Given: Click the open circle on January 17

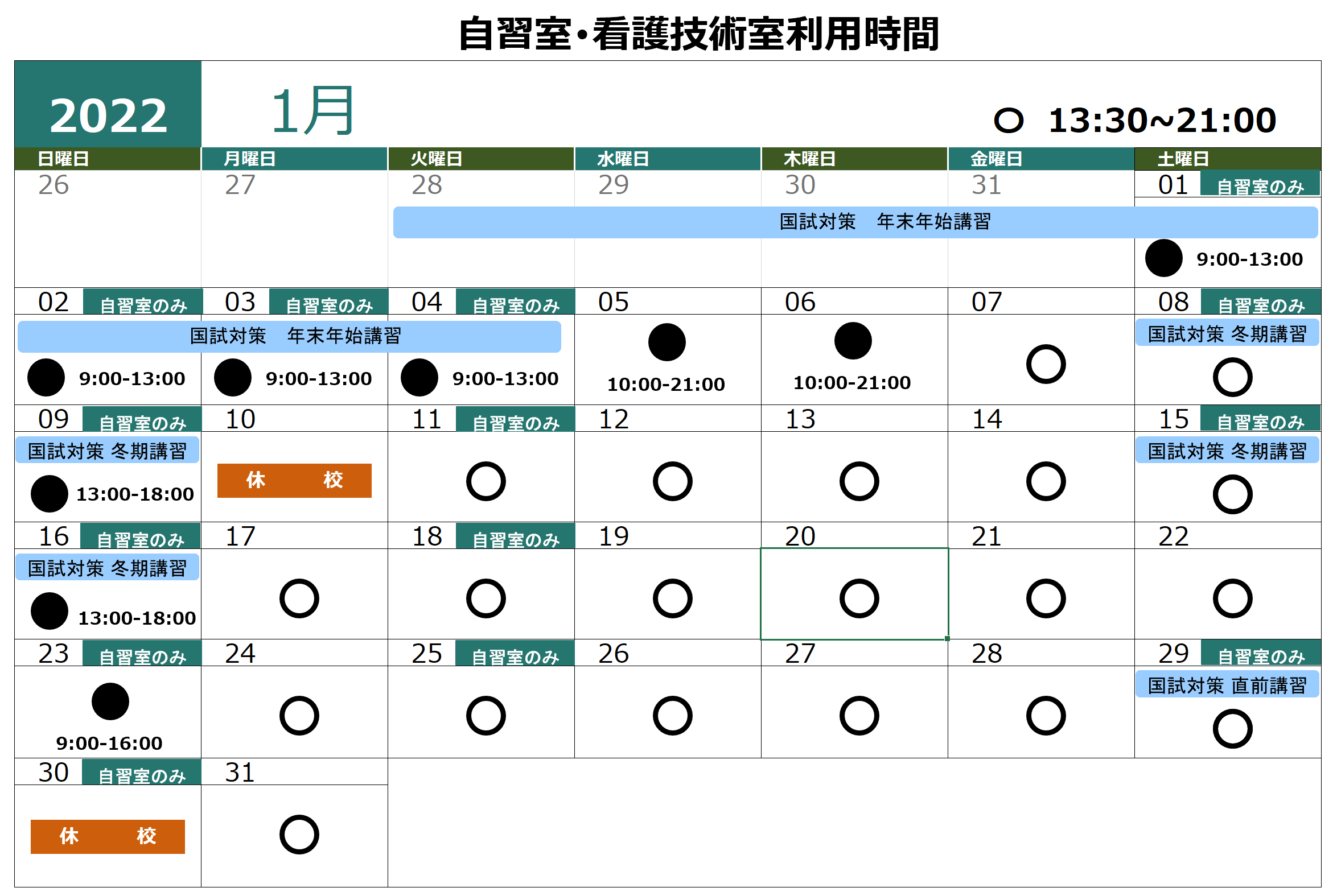Looking at the screenshot, I should coord(299,599).
